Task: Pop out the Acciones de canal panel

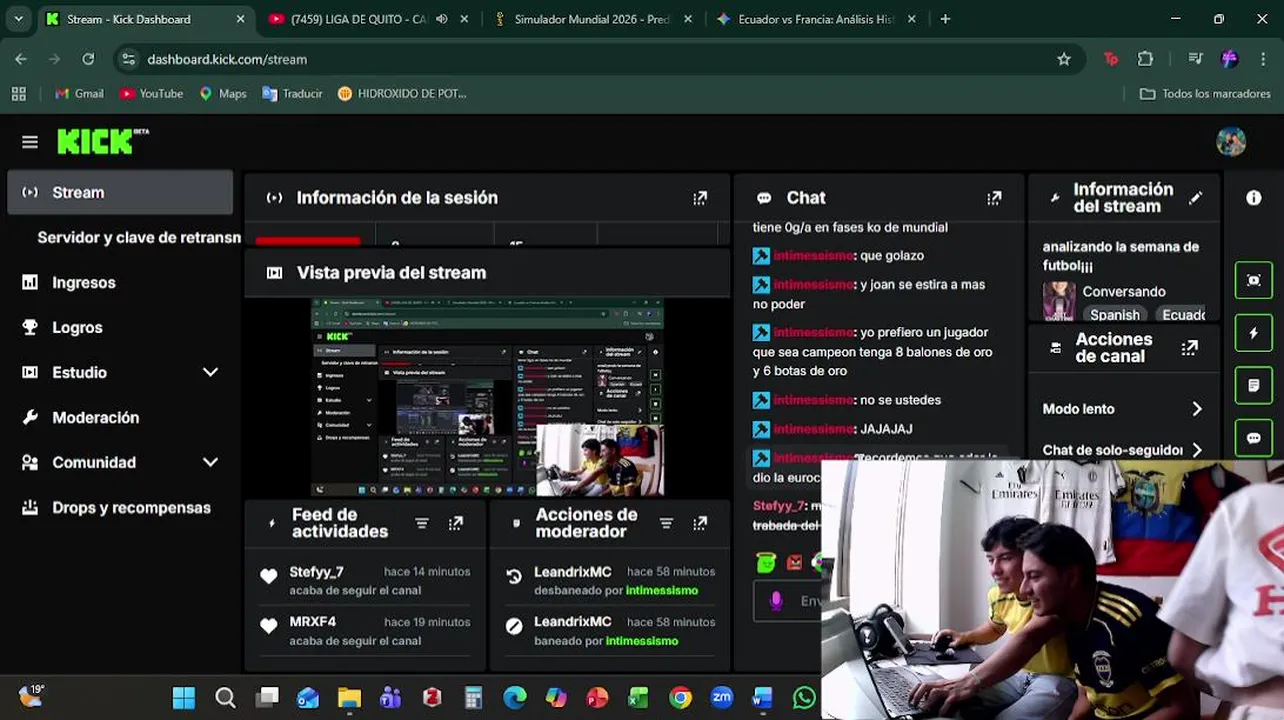Action: (x=1189, y=348)
